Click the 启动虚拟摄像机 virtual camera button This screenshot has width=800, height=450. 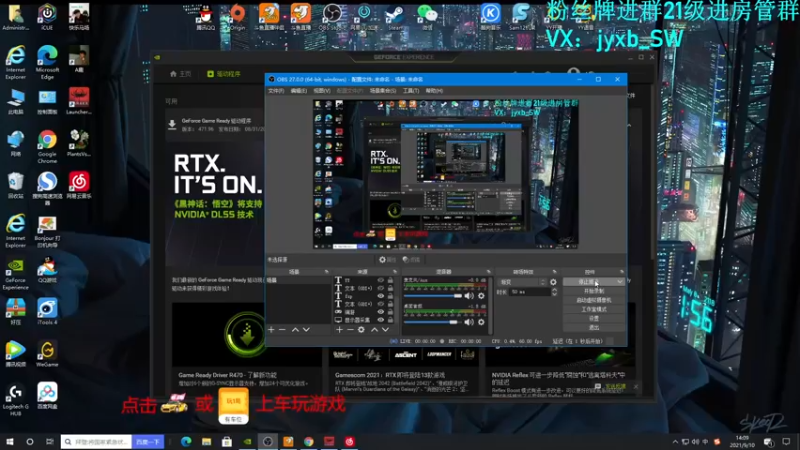[x=594, y=300]
